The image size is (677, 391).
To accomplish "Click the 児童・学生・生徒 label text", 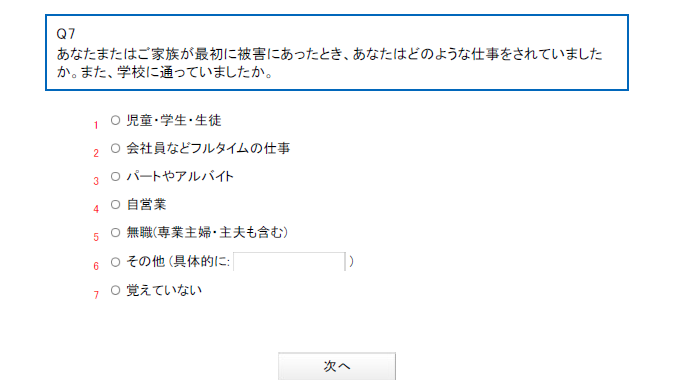I will tap(174, 120).
